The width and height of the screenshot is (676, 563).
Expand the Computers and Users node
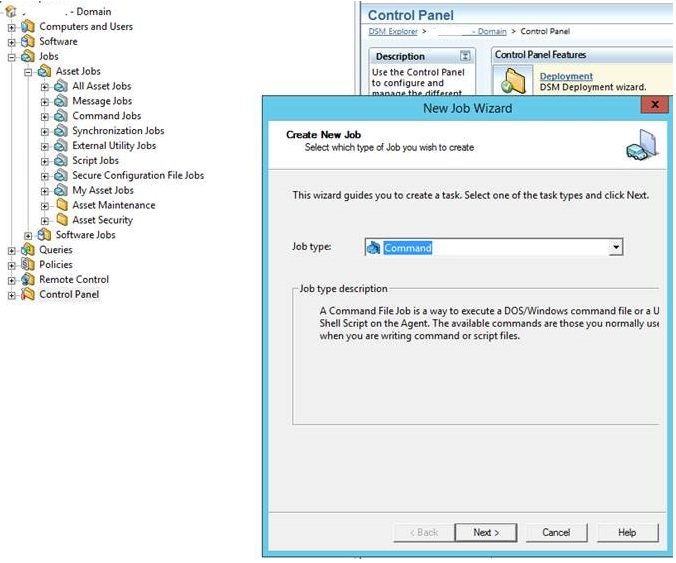click(x=12, y=28)
